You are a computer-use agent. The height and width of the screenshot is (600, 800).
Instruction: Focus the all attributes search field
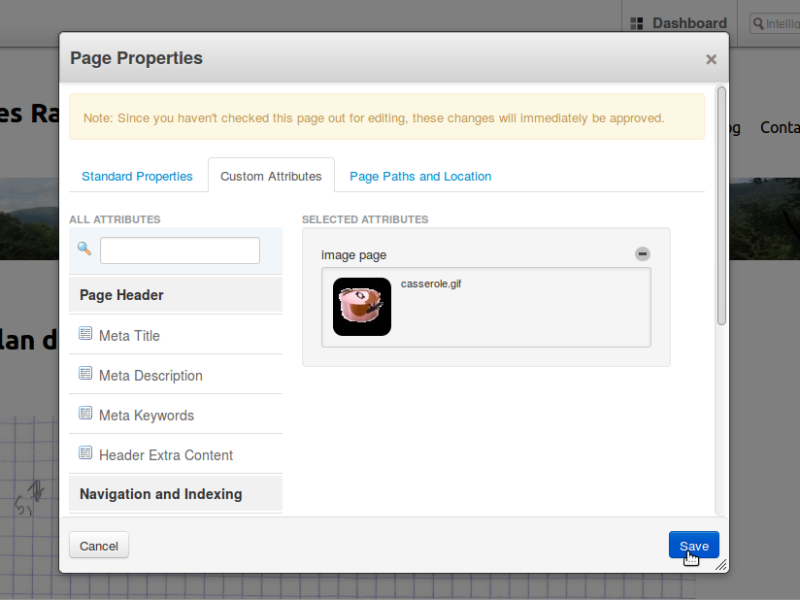click(180, 251)
